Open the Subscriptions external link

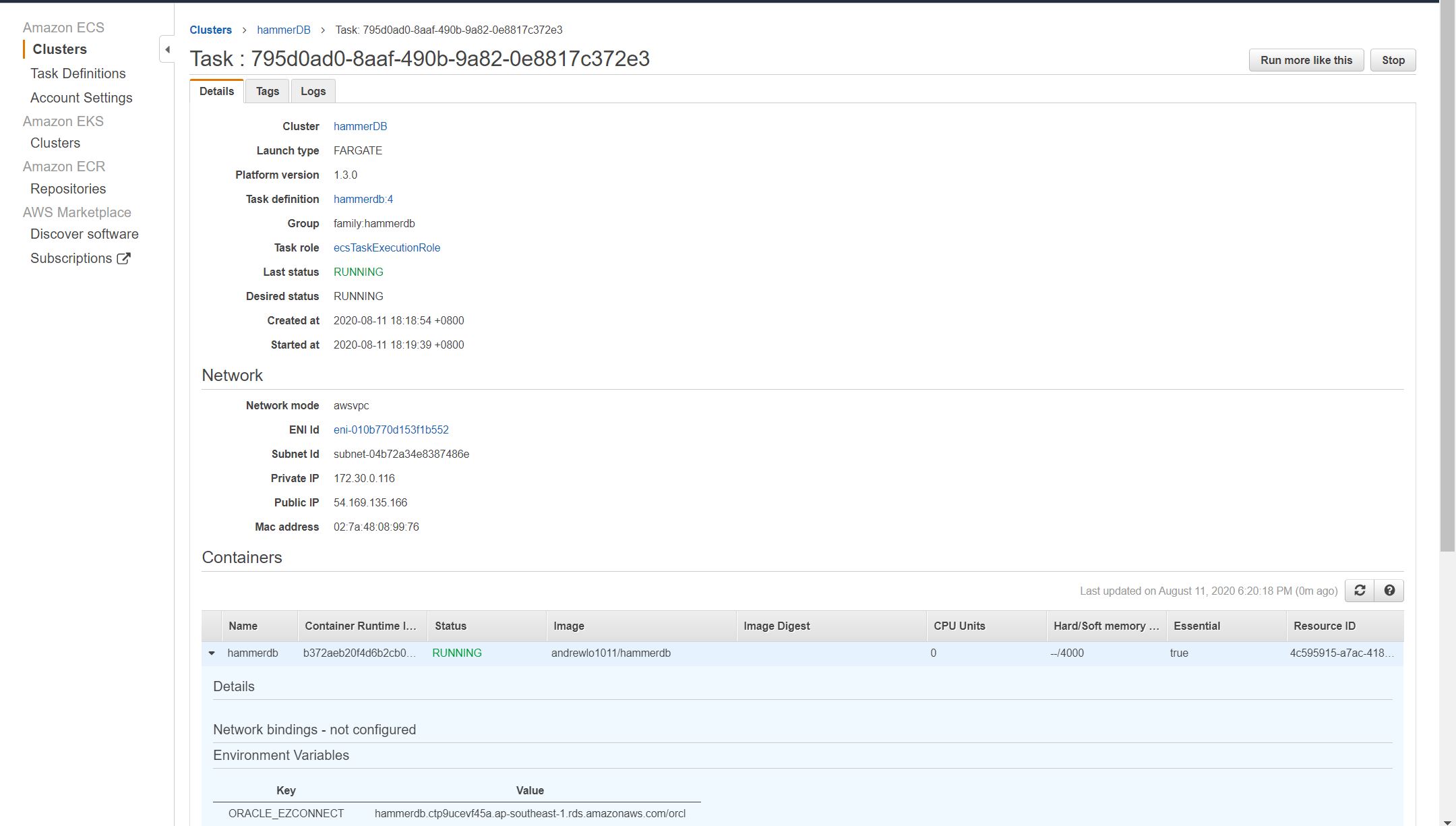coord(80,258)
